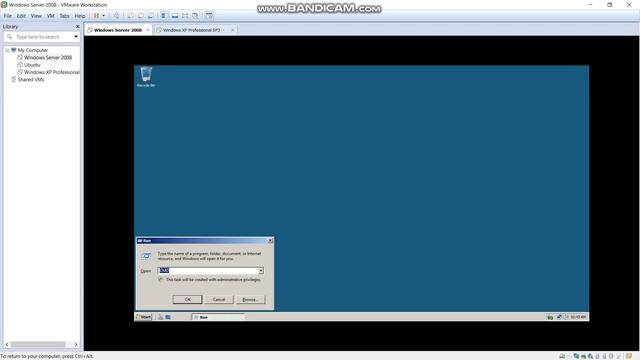Toggle the thumbnail bar view icon
Screen dimensions: 640x360
pyautogui.click(x=175, y=16)
